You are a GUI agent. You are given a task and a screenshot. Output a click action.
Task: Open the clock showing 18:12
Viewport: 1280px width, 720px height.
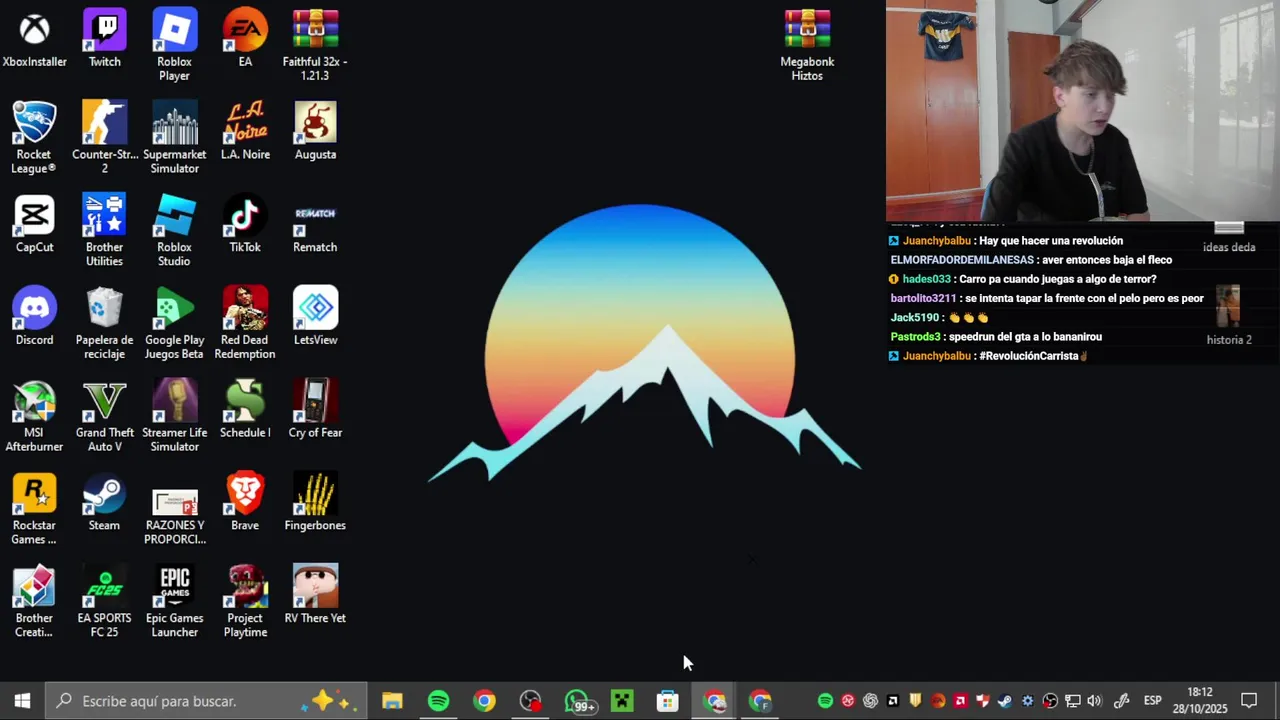[x=1200, y=701]
